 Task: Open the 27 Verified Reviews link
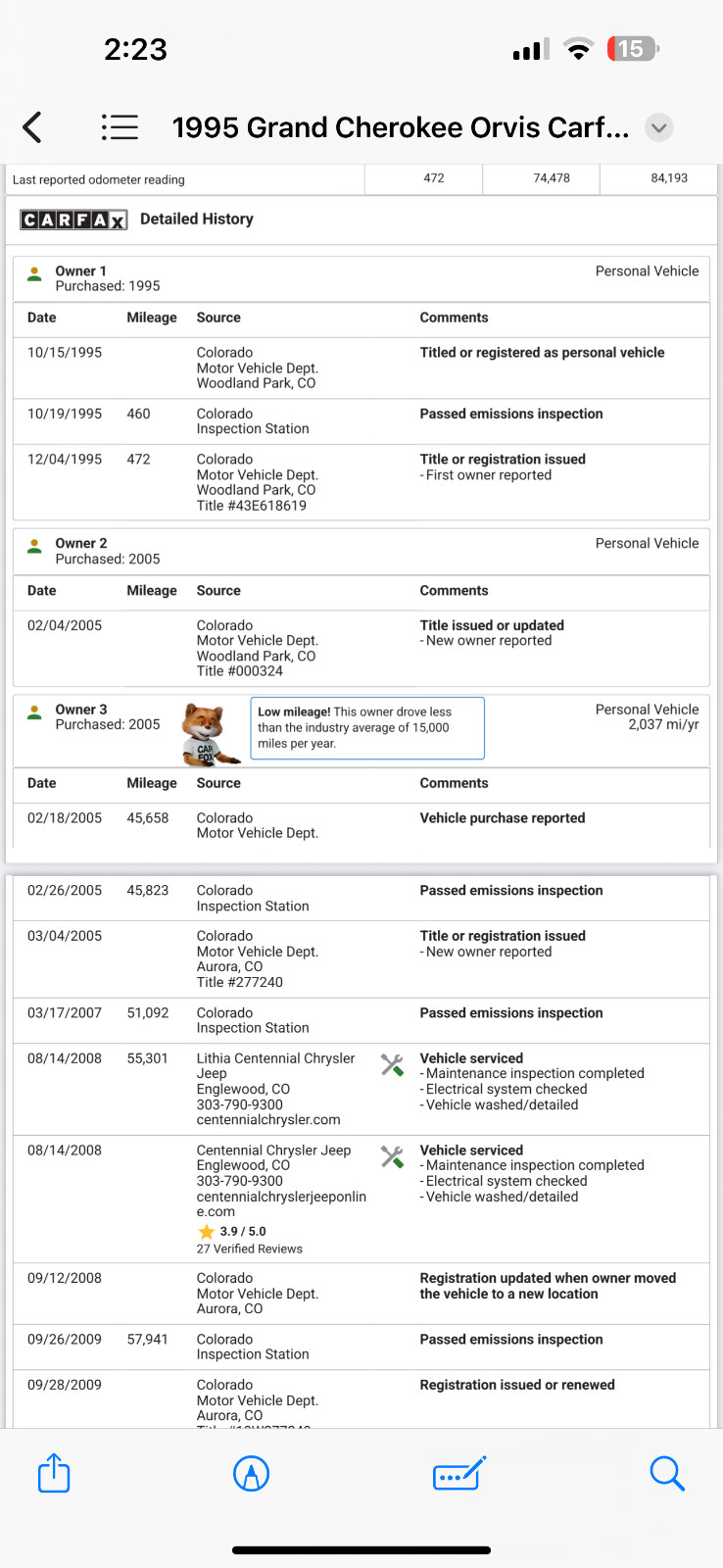(x=250, y=1249)
